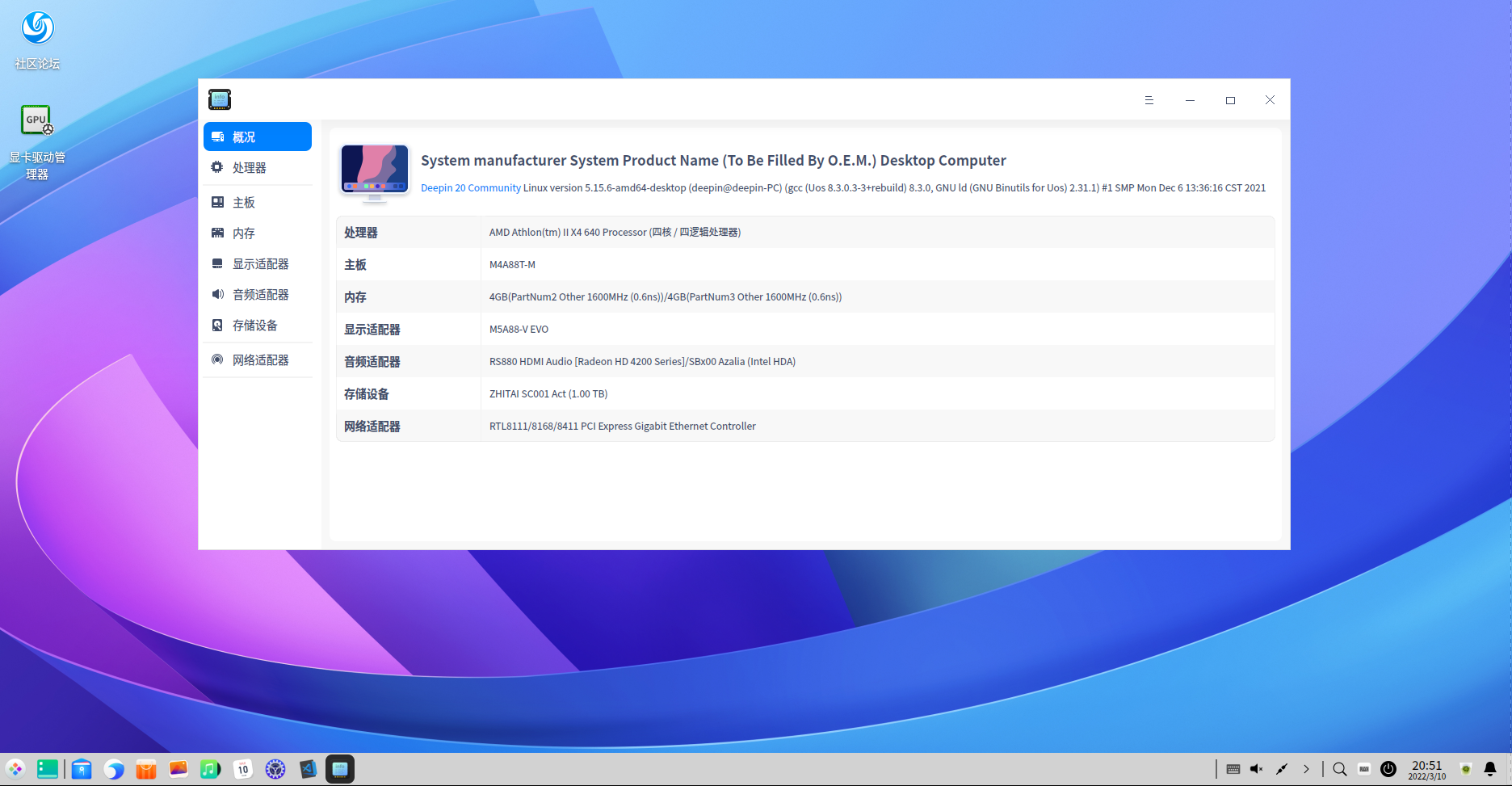This screenshot has height=786, width=1512.
Task: Open the Deepin 20 Community link
Action: [471, 188]
